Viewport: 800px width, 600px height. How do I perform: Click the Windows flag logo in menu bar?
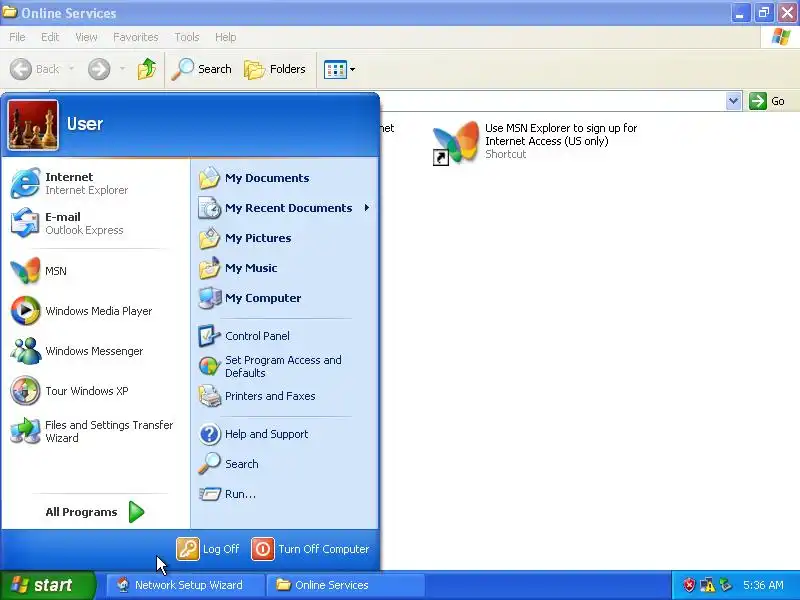point(781,37)
